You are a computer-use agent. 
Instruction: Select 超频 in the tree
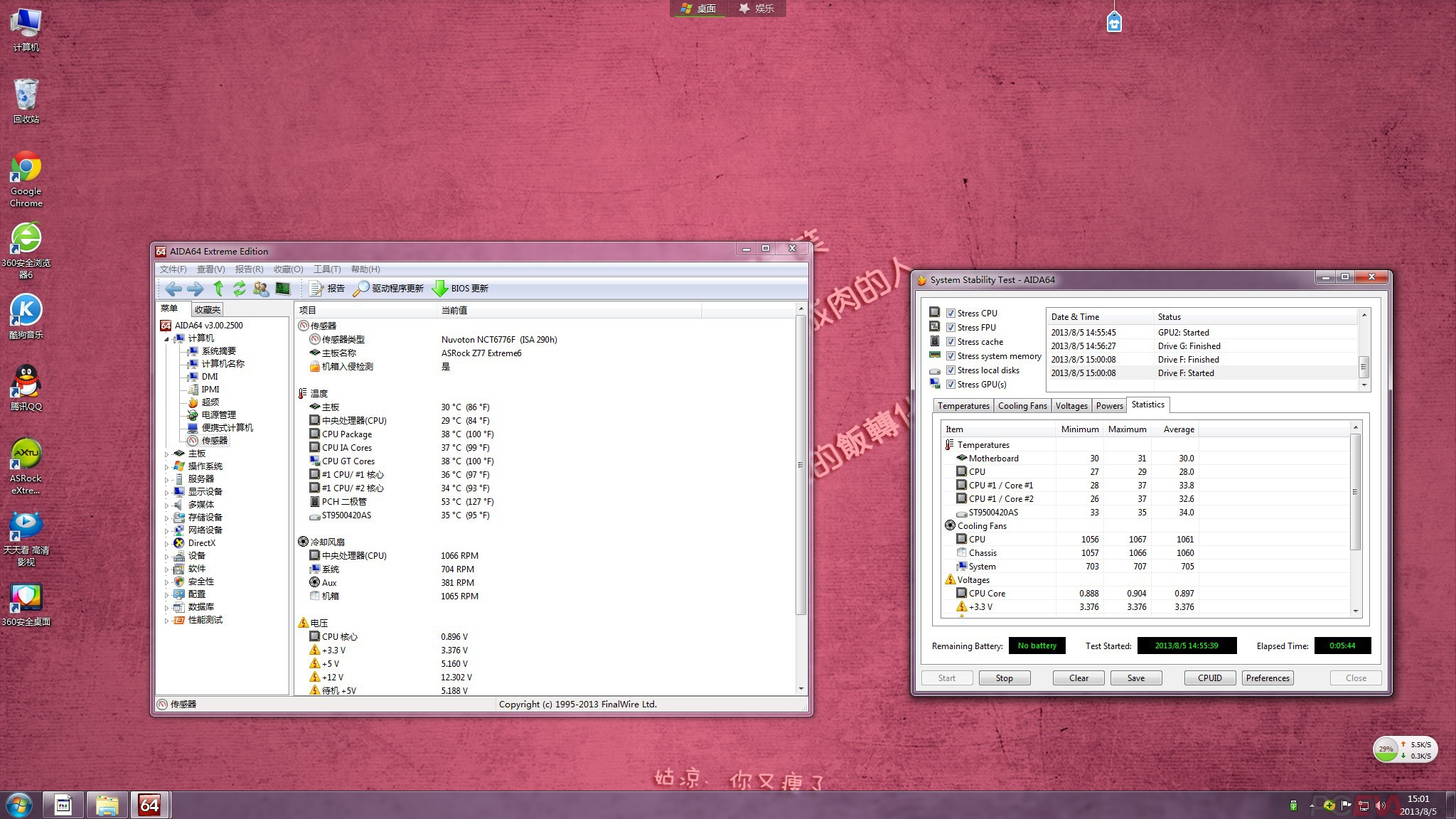pyautogui.click(x=203, y=402)
